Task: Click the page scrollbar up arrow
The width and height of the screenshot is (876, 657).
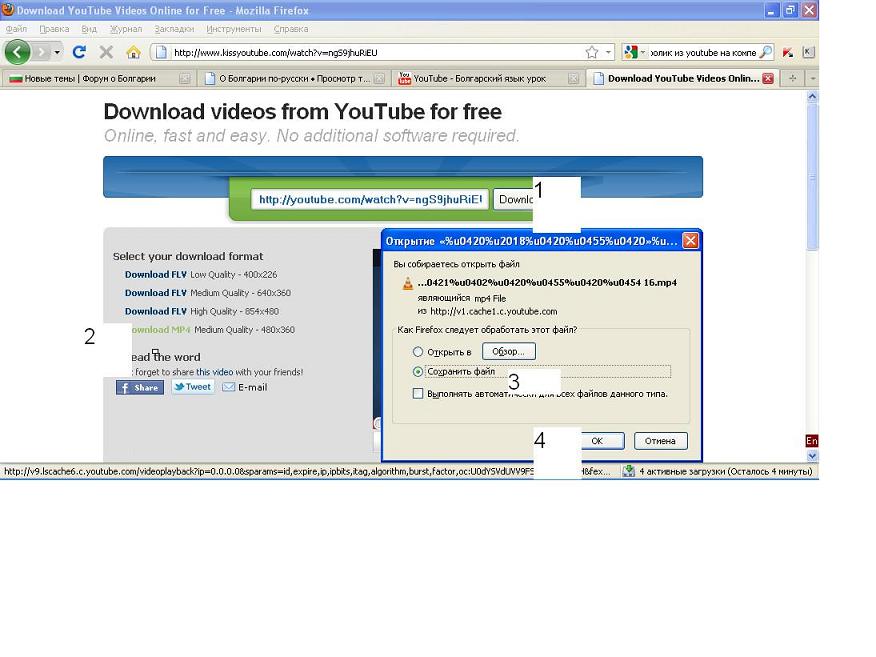Action: [x=812, y=97]
